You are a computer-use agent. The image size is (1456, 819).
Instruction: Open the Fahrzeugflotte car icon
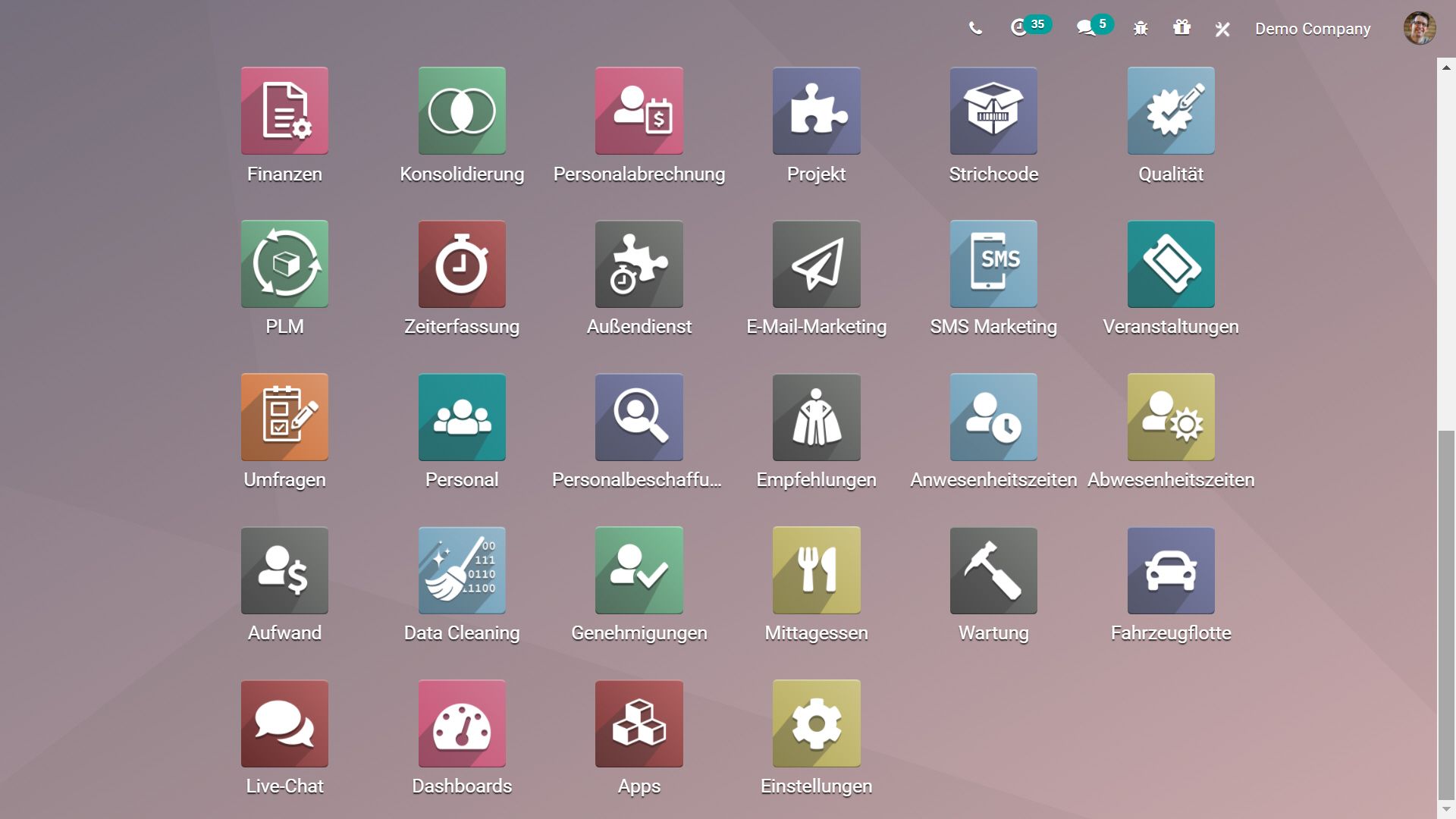coord(1171,570)
